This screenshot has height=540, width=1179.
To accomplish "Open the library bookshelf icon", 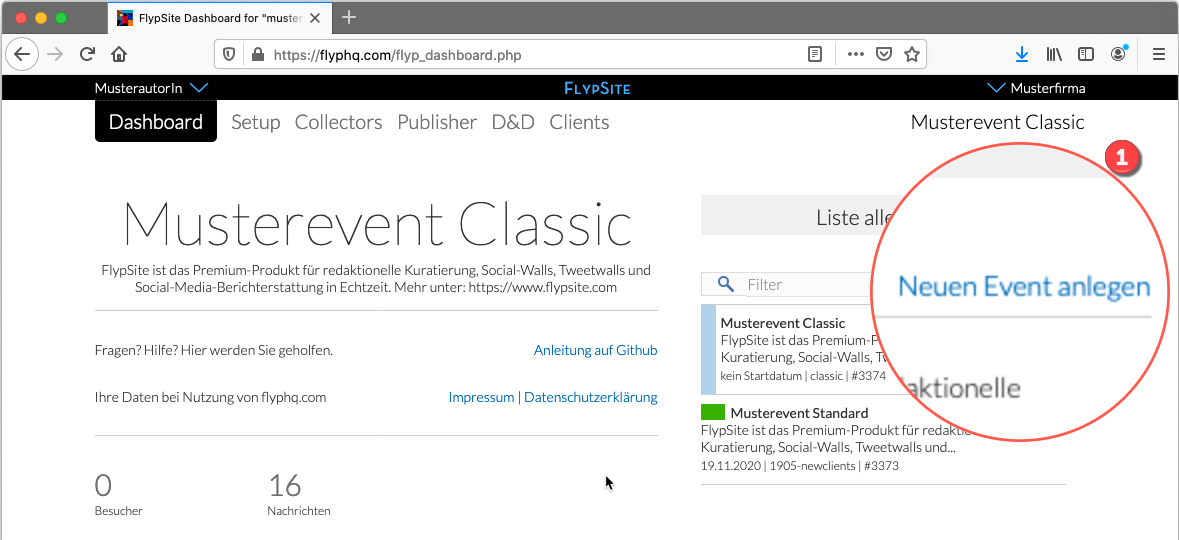I will tap(1053, 54).
